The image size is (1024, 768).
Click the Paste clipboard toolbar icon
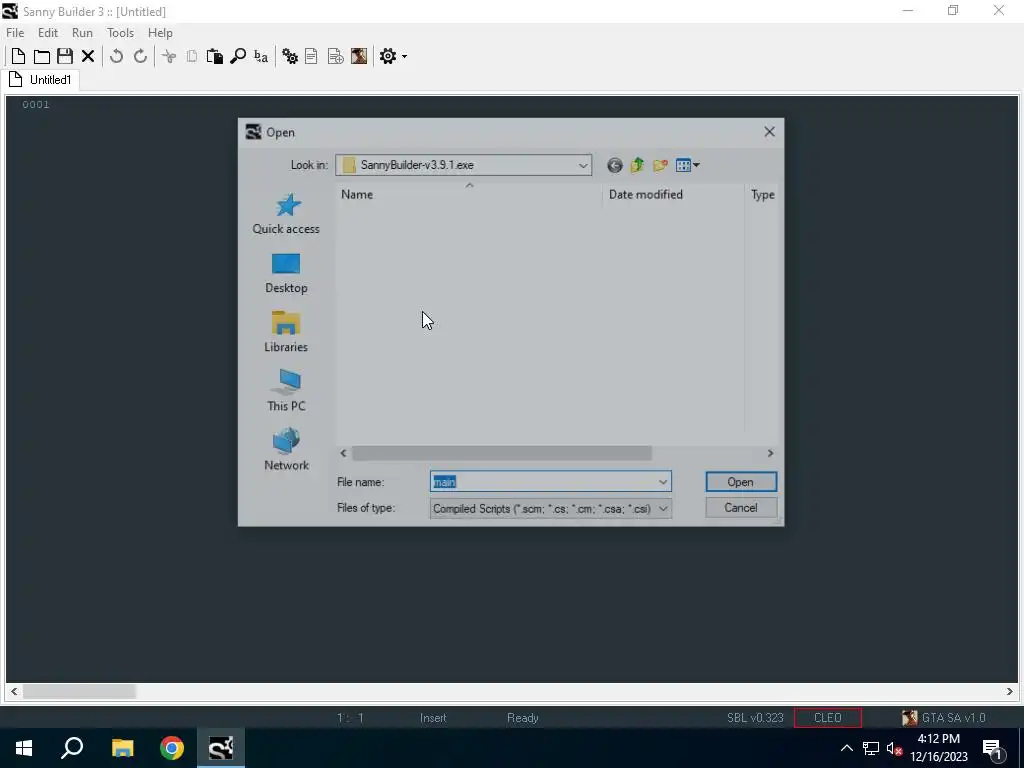click(215, 56)
